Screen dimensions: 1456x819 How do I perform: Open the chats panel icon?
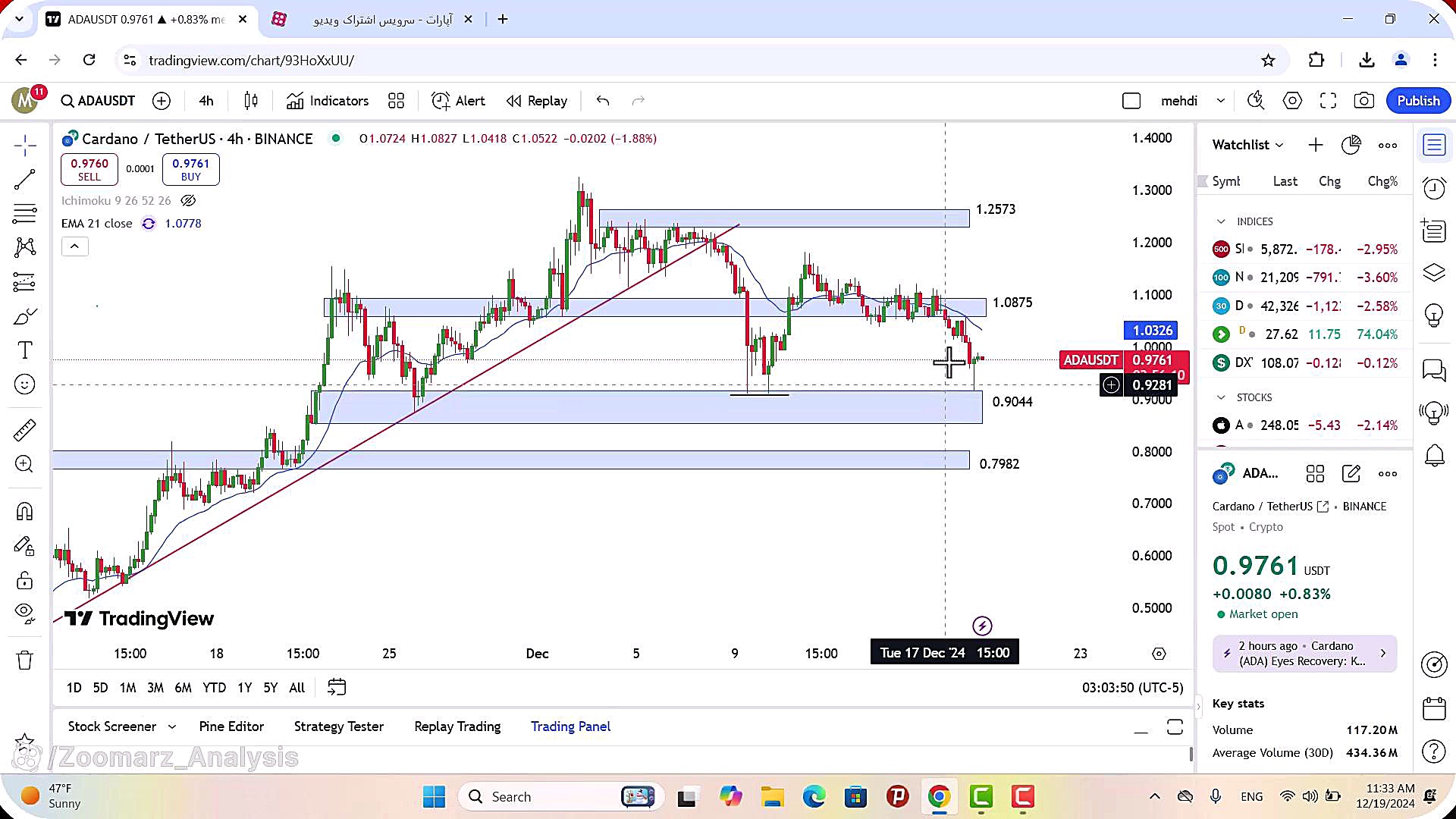point(1434,370)
